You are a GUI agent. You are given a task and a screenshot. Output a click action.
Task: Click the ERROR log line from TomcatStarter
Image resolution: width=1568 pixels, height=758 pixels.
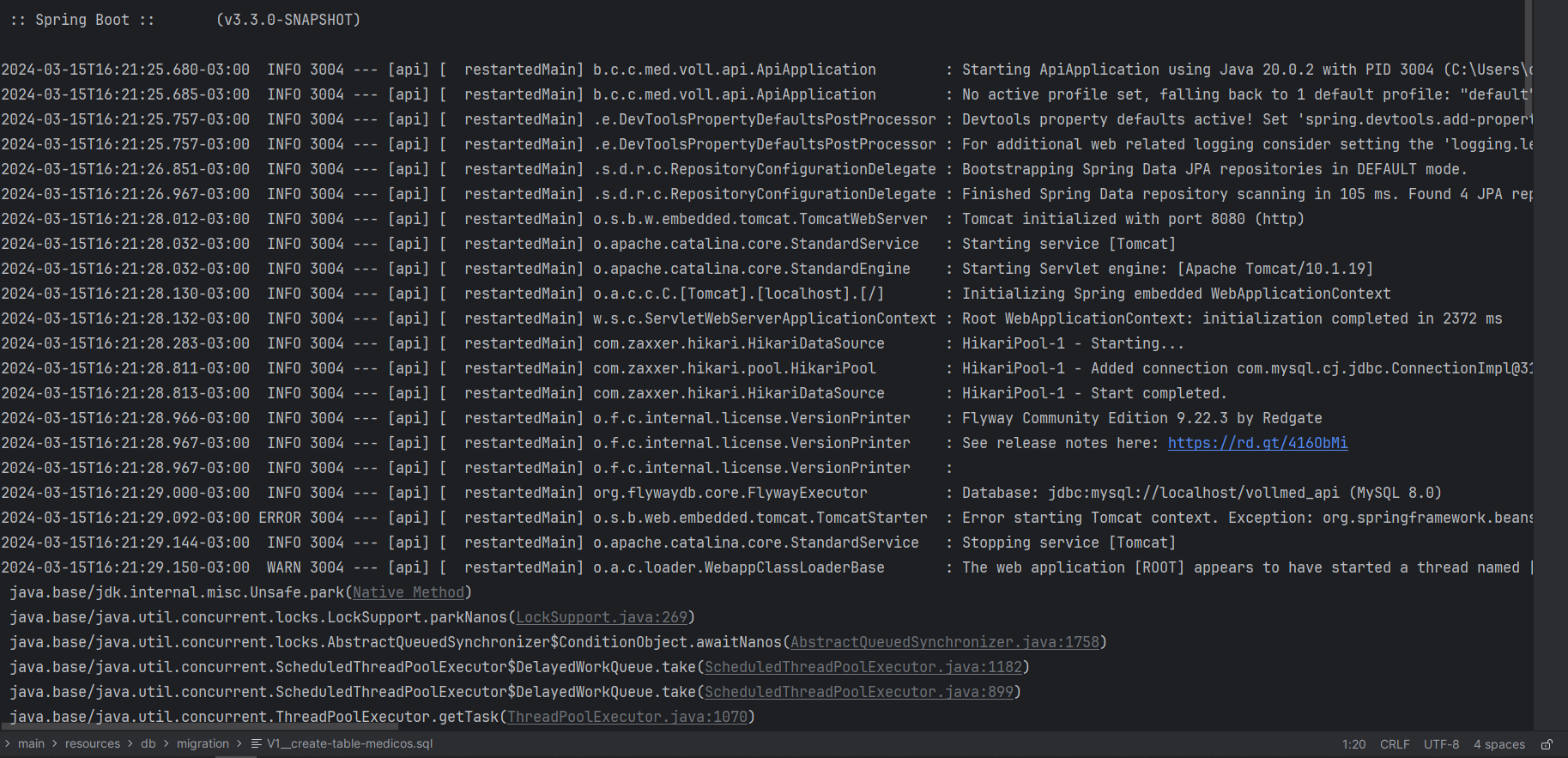(x=766, y=518)
